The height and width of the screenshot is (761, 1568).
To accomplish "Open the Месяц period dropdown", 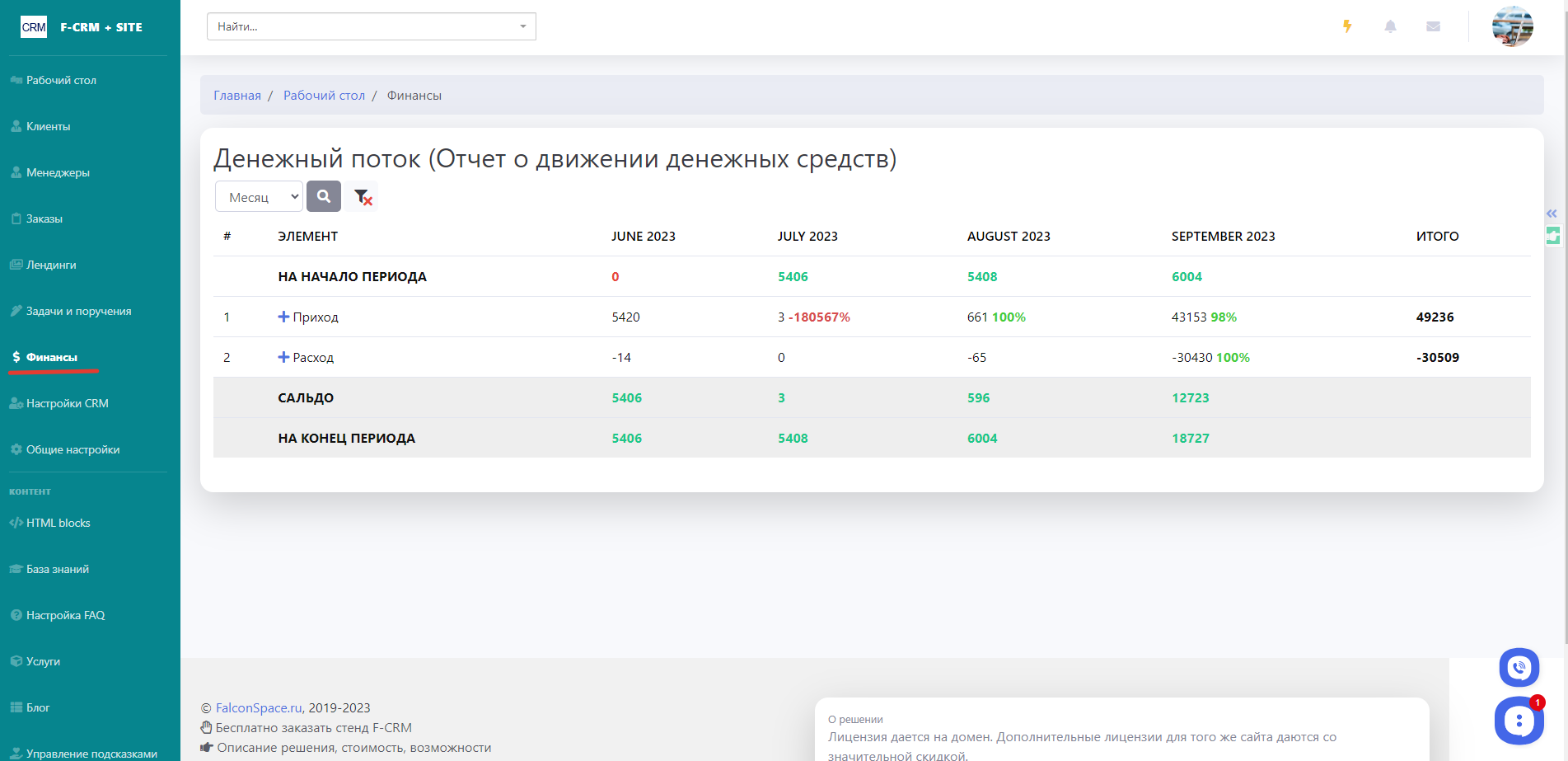I will point(260,197).
